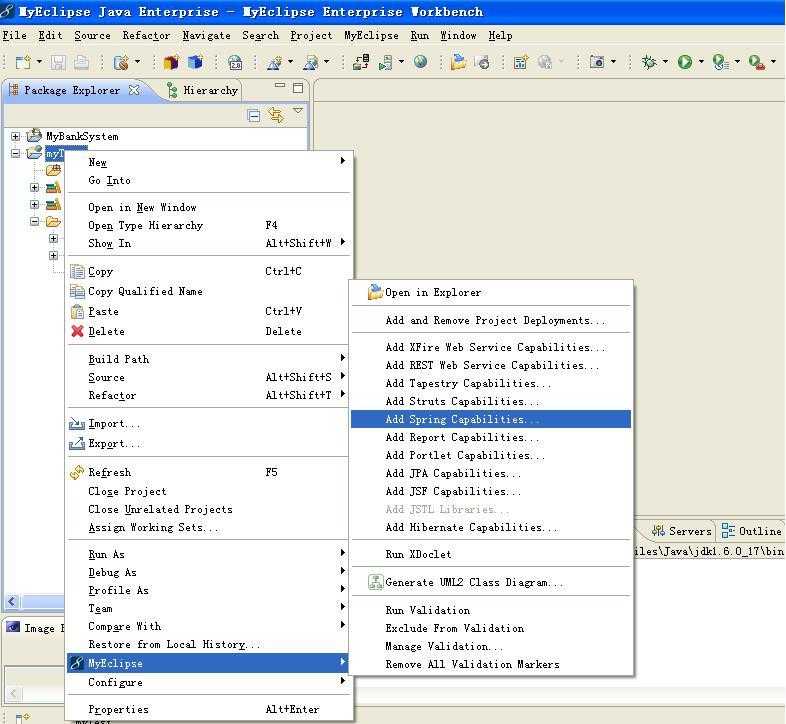Screen dimensions: 786x724
Task: Collapse the open folder tree node
Action: point(34,221)
